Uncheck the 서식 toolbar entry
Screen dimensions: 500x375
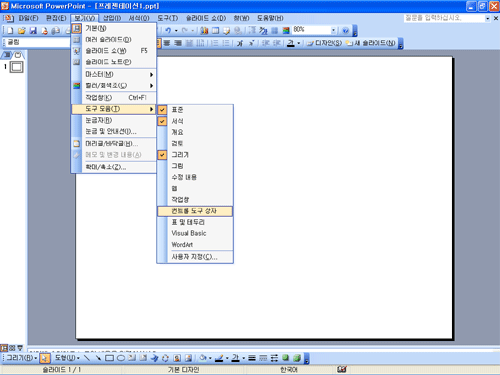pyautogui.click(x=195, y=121)
